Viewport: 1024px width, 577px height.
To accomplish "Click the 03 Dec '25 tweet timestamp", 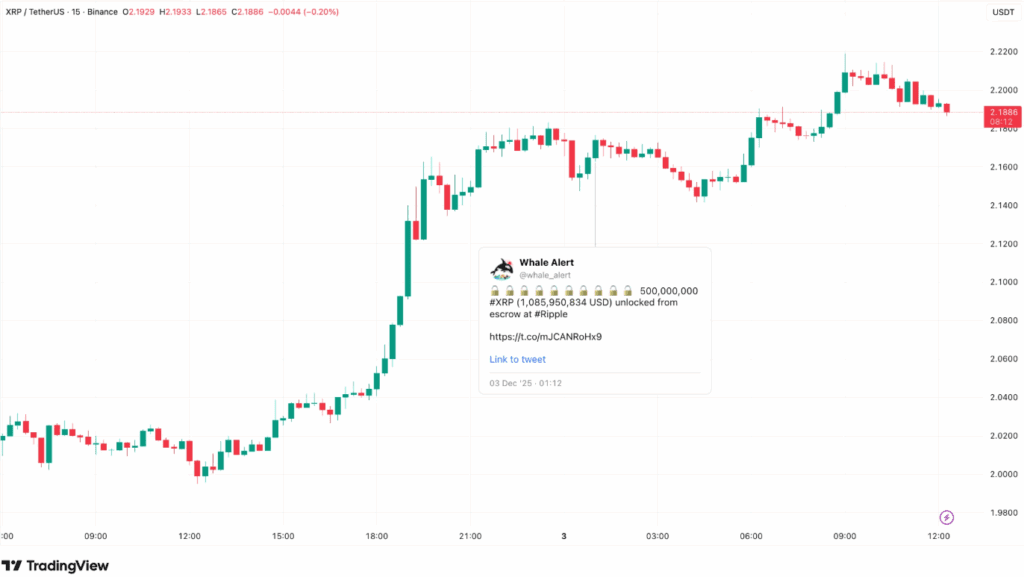I will pyautogui.click(x=525, y=383).
